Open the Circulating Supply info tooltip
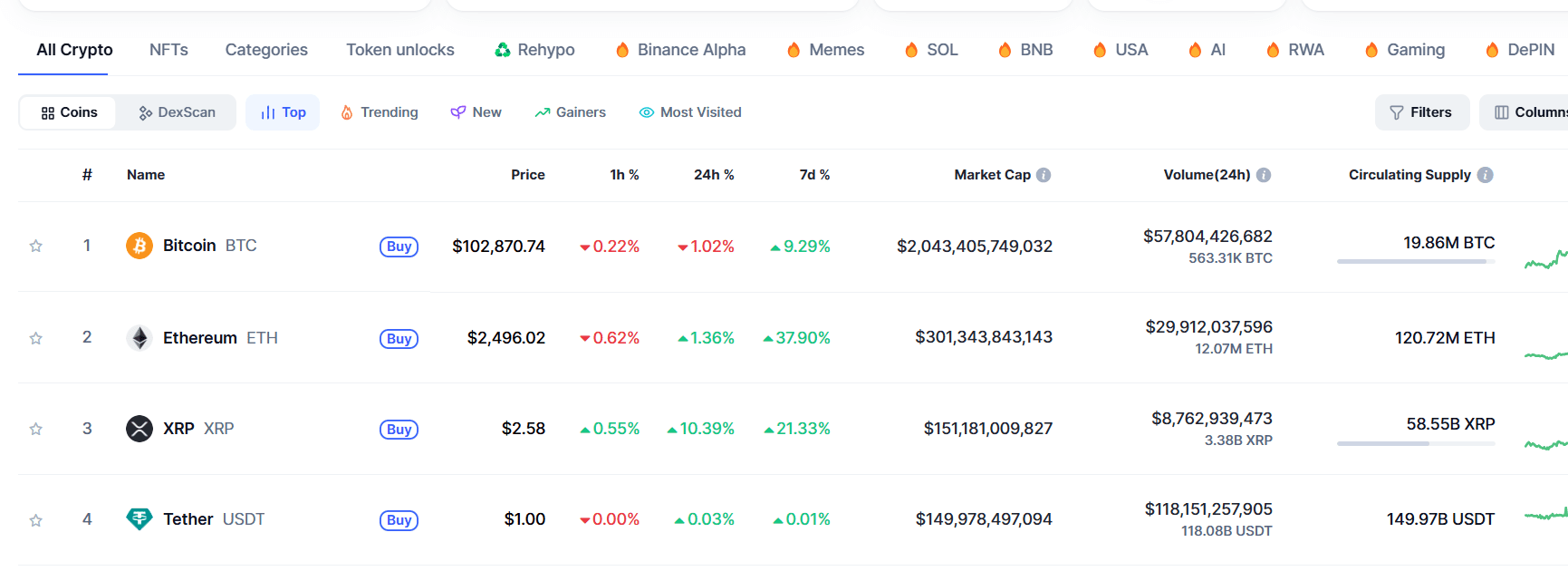 coord(1486,174)
